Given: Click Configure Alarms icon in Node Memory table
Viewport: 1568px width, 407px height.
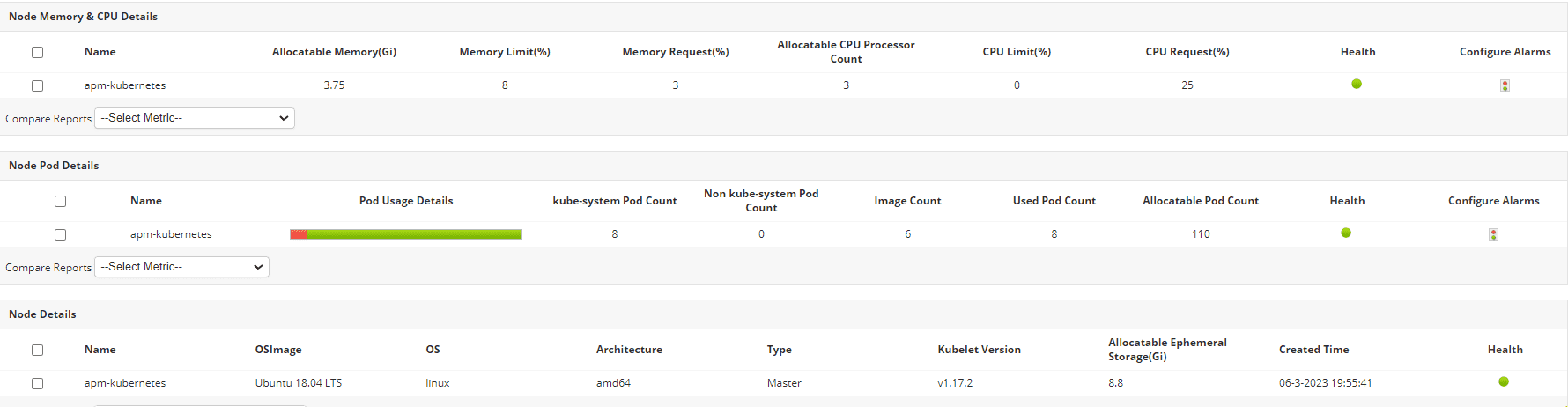Looking at the screenshot, I should [1505, 85].
